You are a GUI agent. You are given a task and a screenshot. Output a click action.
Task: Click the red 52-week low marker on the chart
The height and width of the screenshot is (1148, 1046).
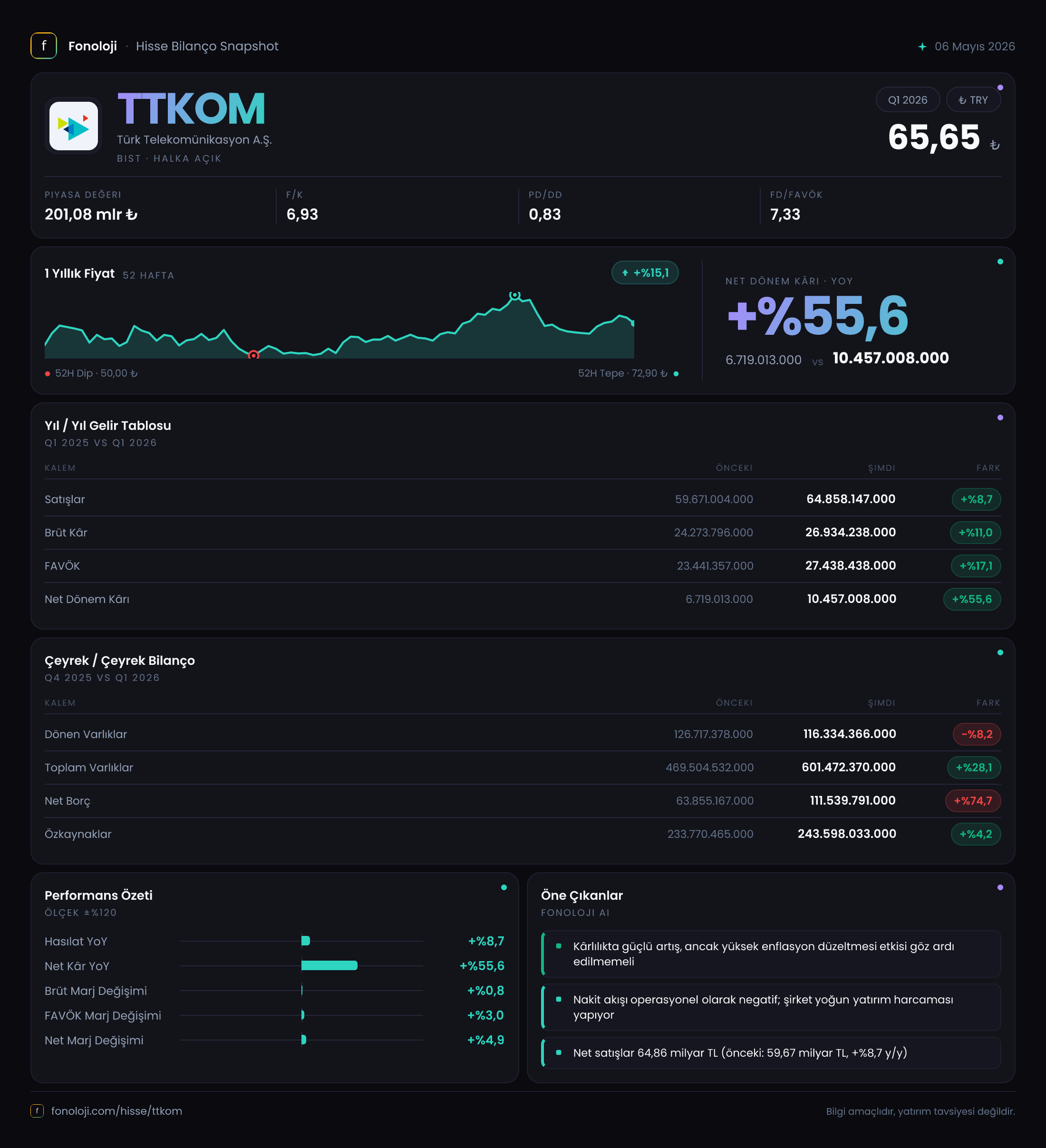click(x=253, y=355)
